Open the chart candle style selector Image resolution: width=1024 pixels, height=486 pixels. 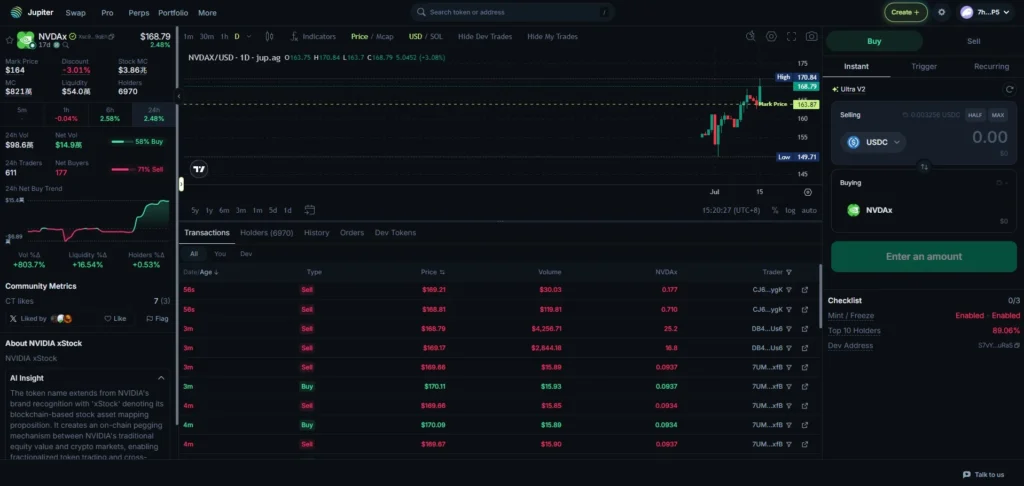point(270,37)
